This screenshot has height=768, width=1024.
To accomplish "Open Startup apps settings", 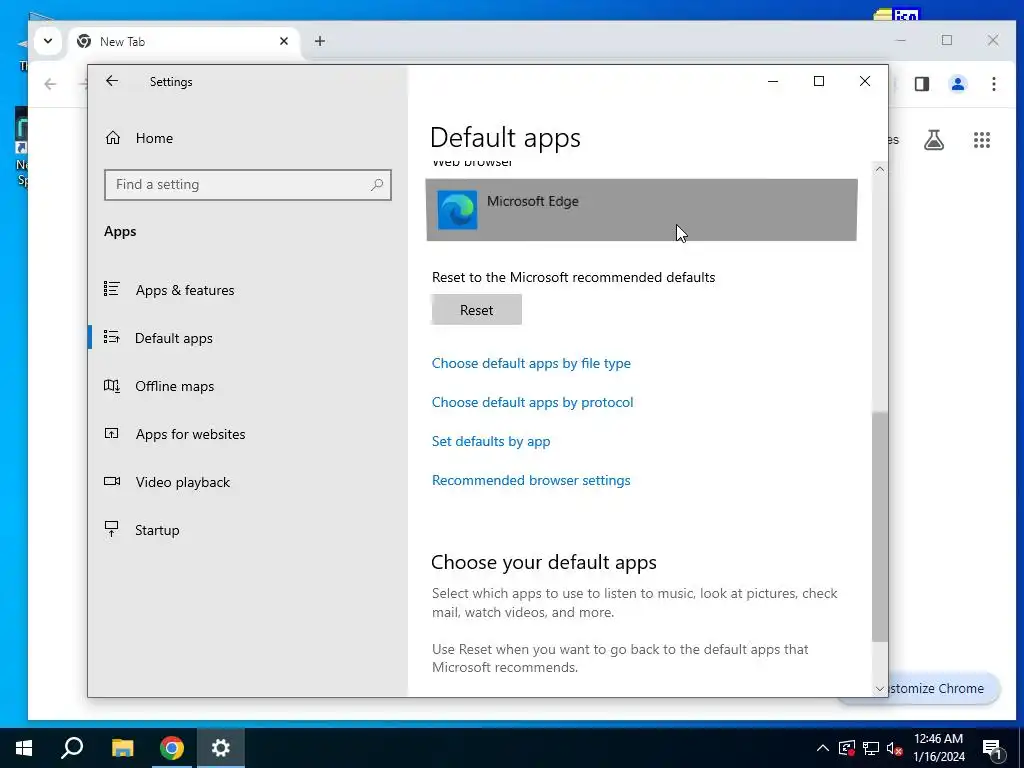I will tap(157, 530).
